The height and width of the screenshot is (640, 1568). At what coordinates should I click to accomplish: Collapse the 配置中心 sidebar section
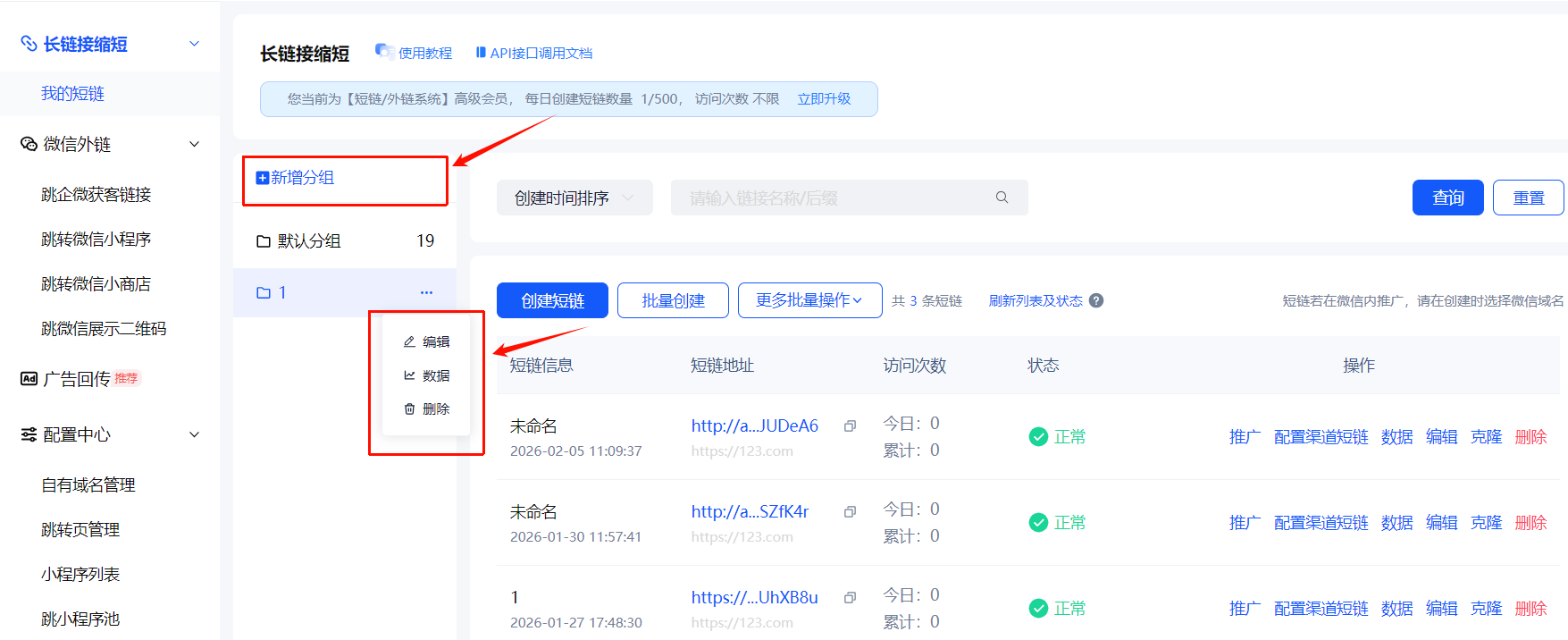click(x=194, y=434)
